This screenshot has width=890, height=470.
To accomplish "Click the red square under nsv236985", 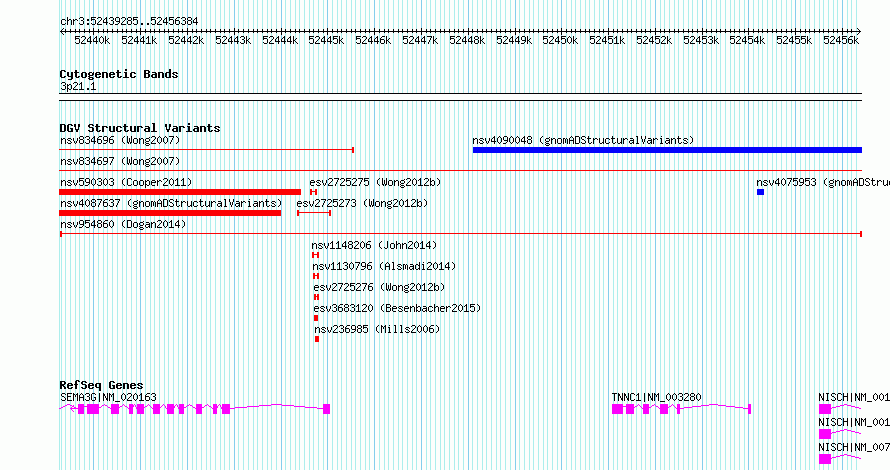I will (x=317, y=339).
